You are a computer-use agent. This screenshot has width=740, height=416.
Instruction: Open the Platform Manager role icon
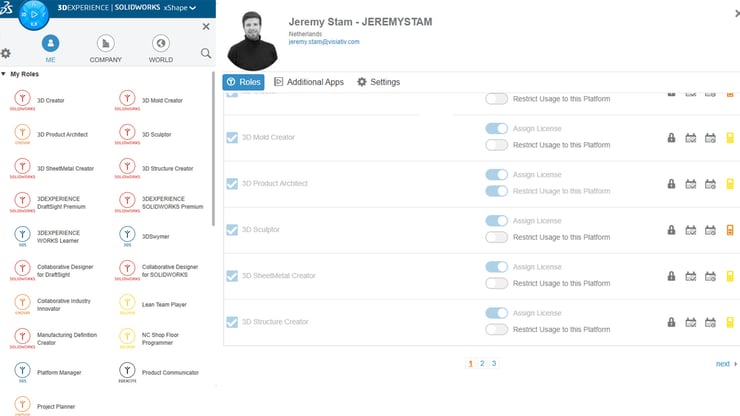22,371
